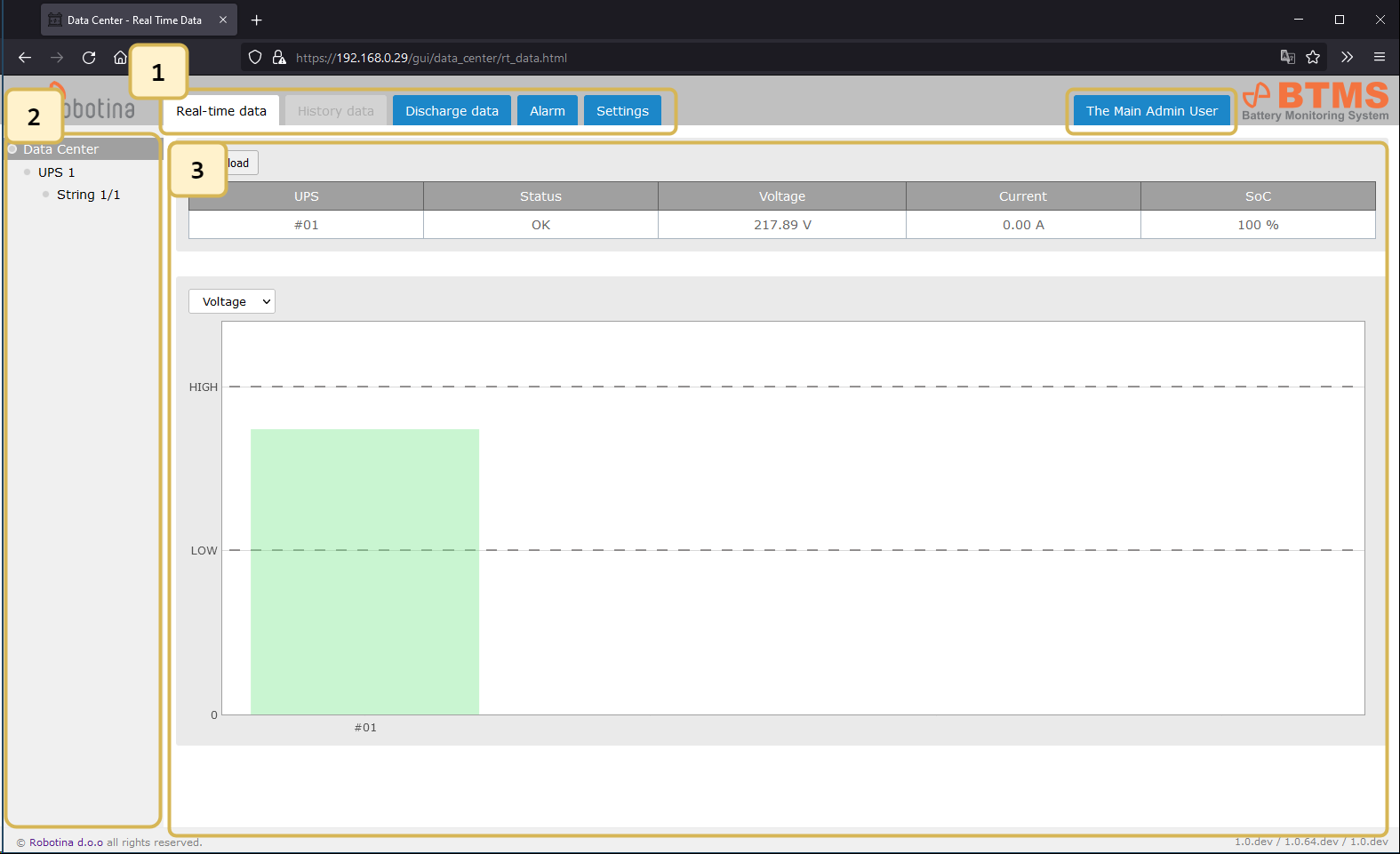Switch to the Discharge data tab
Image resolution: width=1400 pixels, height=854 pixels.
(x=452, y=111)
